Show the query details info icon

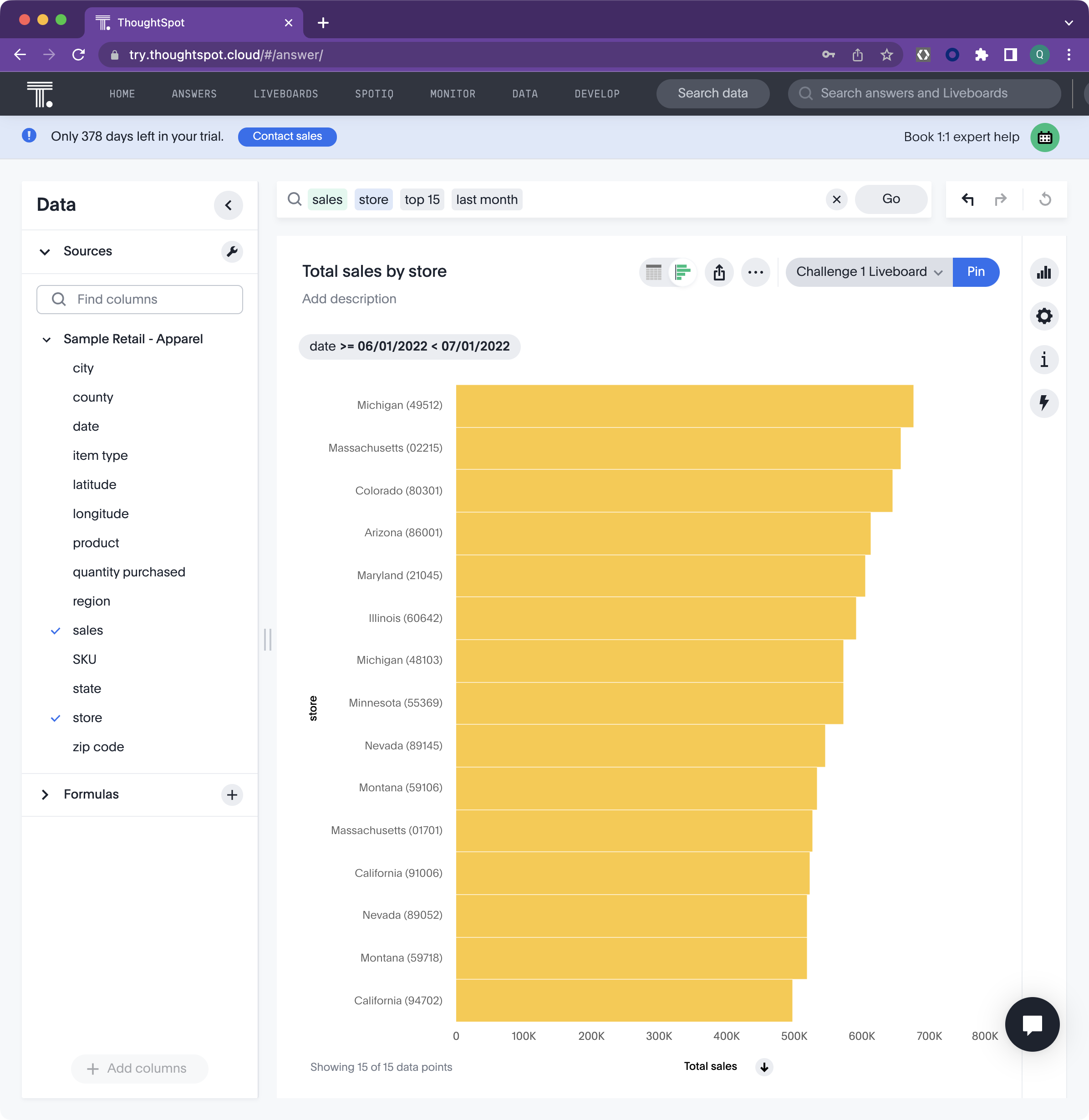click(x=1044, y=359)
